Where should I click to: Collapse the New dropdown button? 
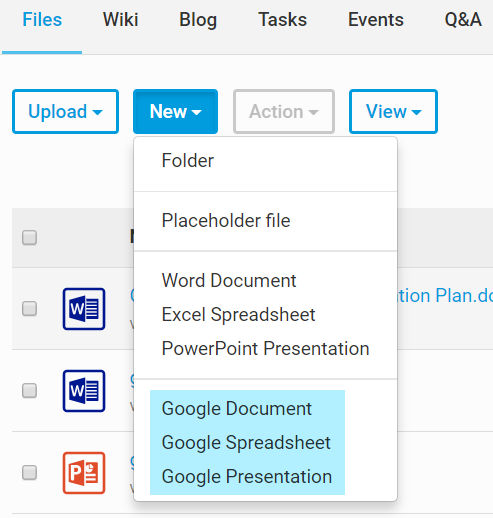(175, 111)
